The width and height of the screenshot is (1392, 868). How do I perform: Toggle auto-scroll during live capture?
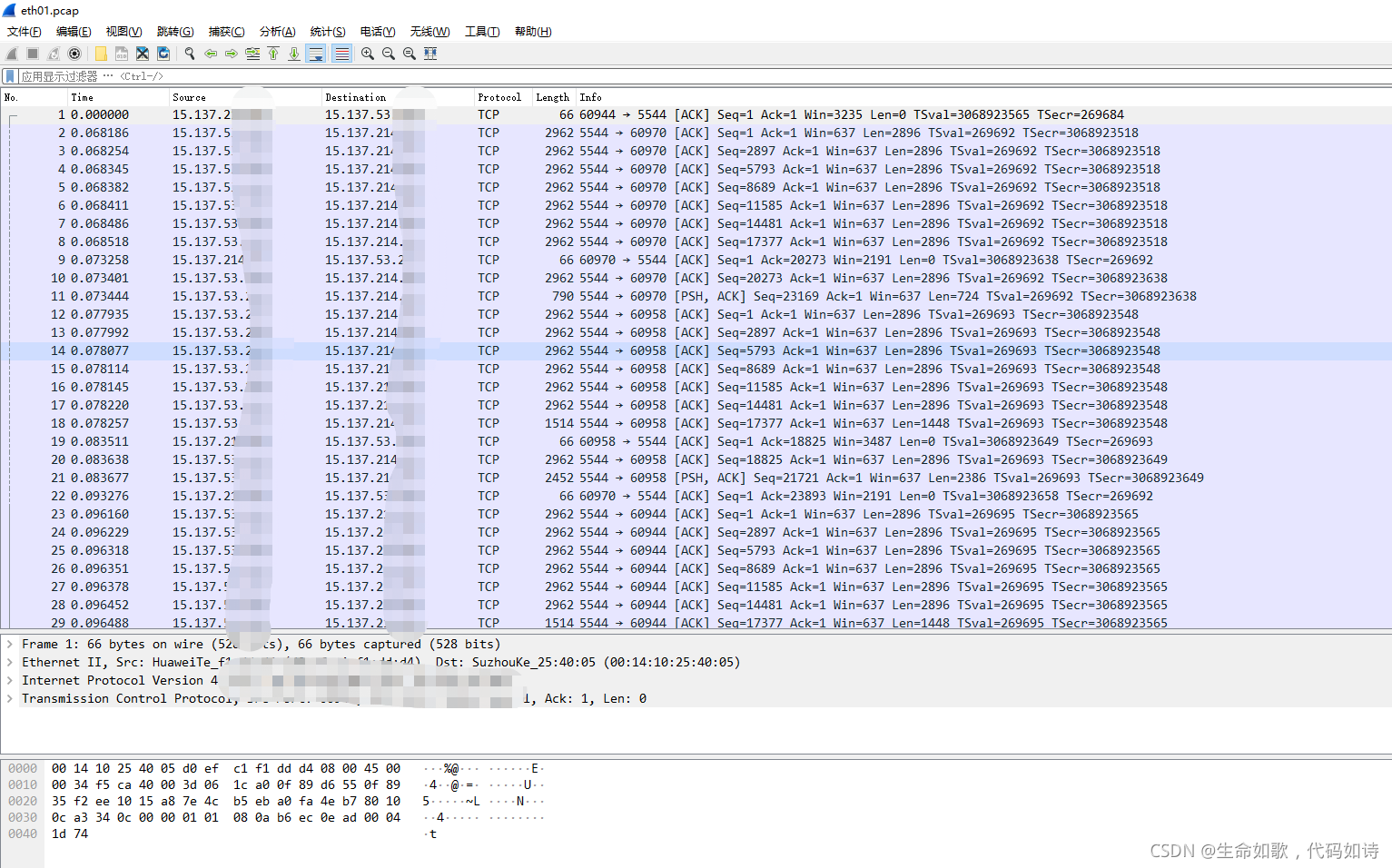pos(316,54)
